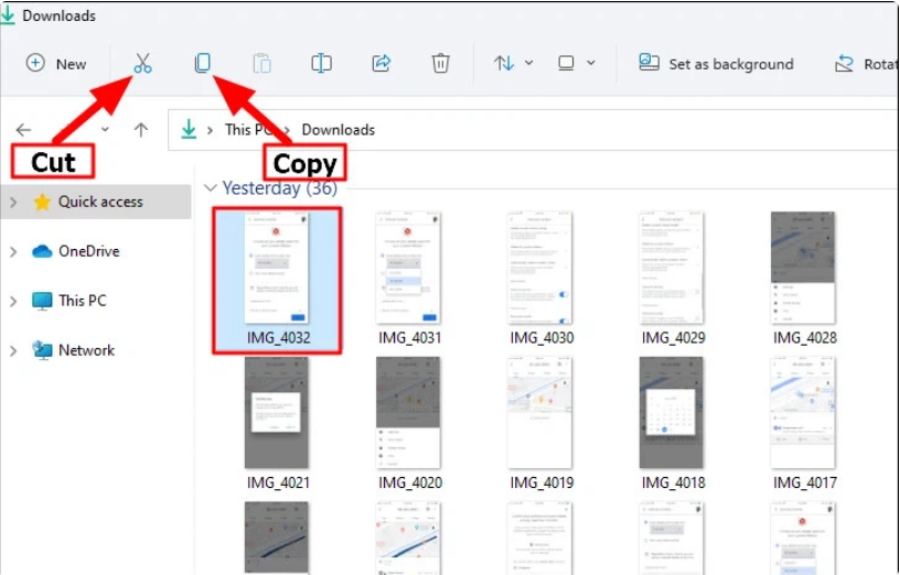Viewport: 900px width, 575px height.
Task: Click the Delete trash can icon
Action: (x=440, y=63)
